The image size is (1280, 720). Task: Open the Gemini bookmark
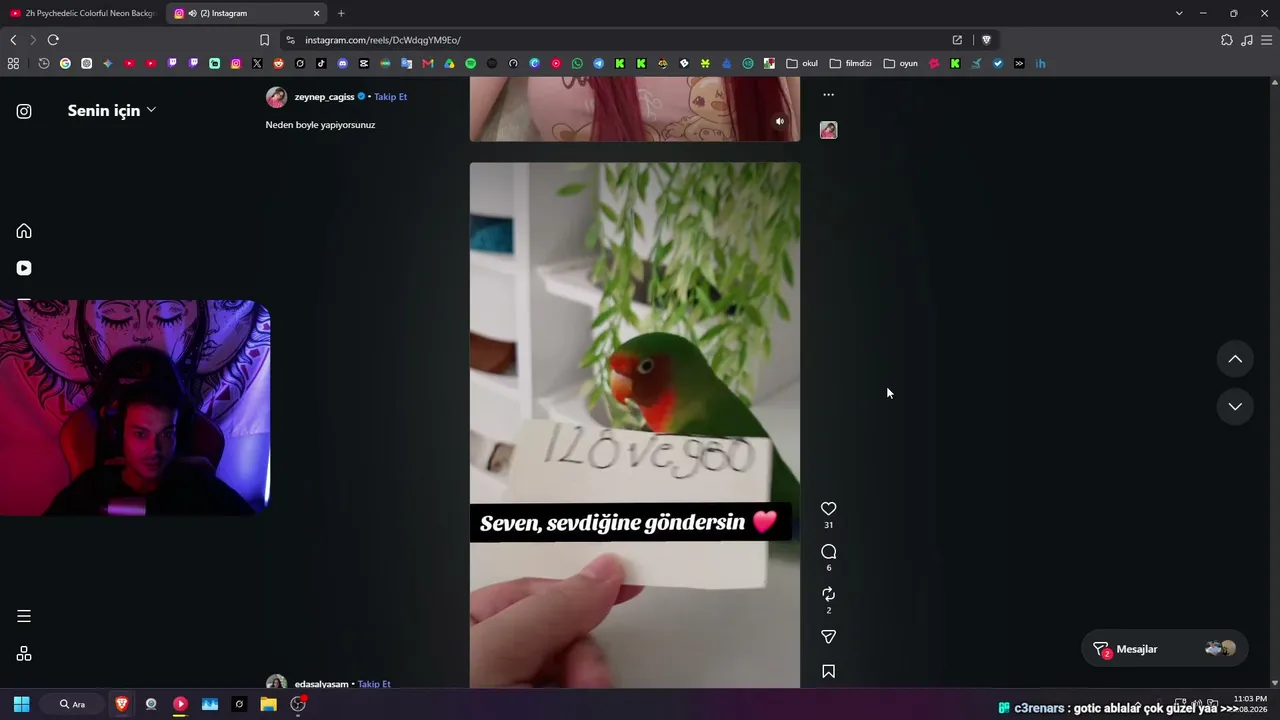(x=108, y=63)
